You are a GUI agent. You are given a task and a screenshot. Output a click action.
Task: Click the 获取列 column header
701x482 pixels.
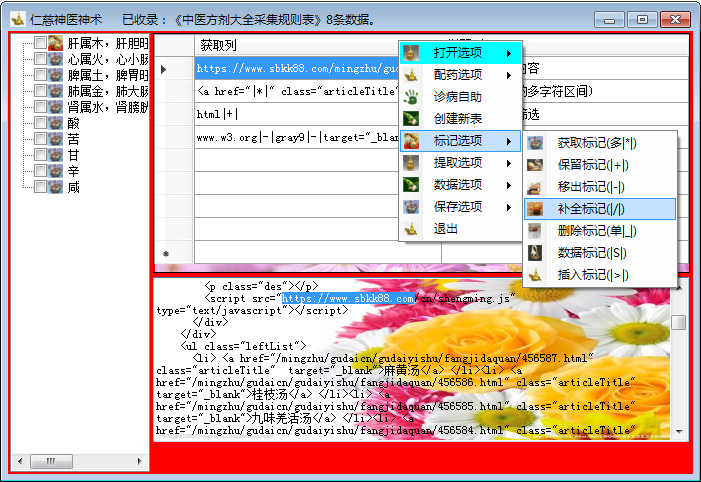pos(296,45)
